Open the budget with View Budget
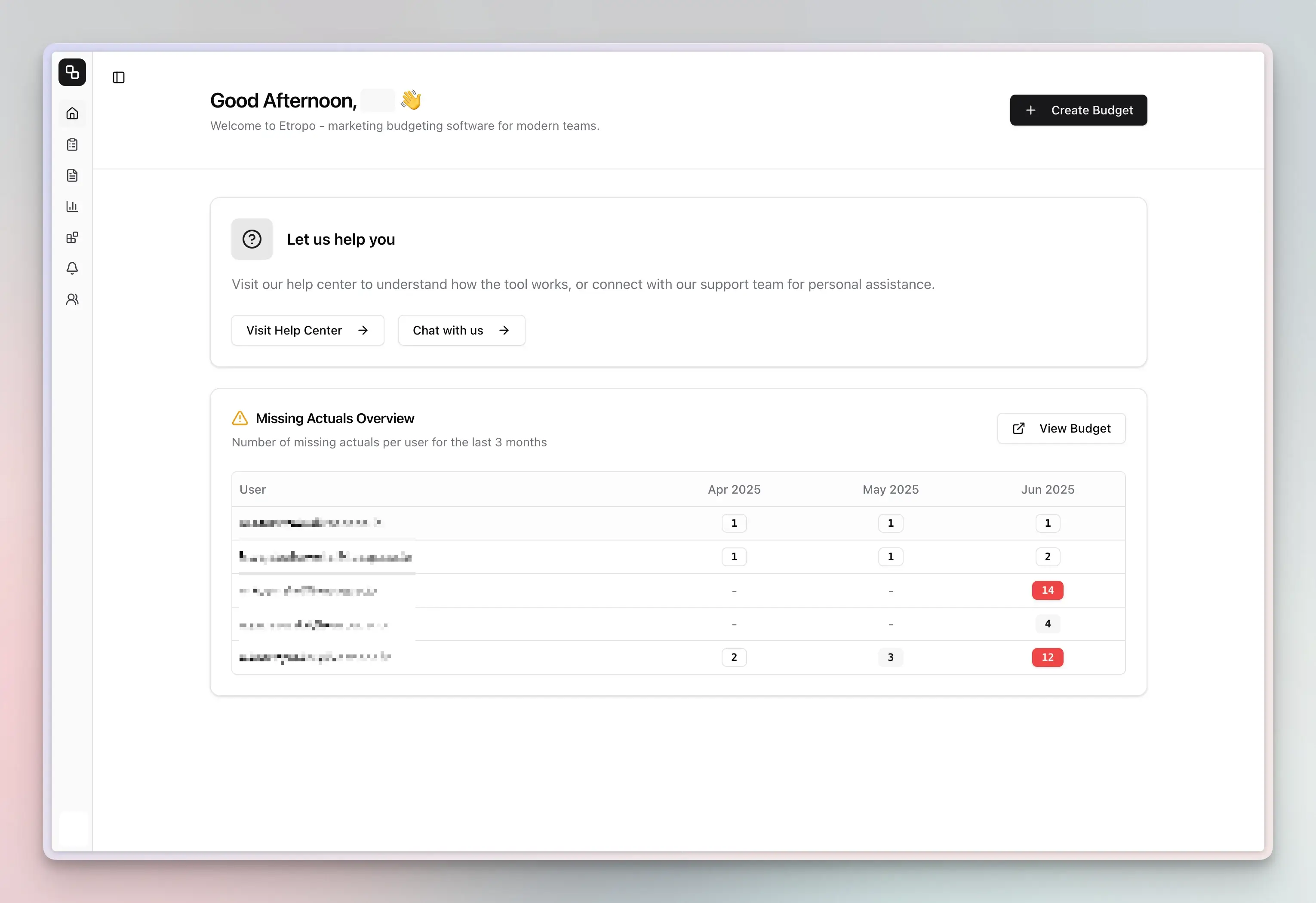This screenshot has height=903, width=1316. coord(1061,429)
